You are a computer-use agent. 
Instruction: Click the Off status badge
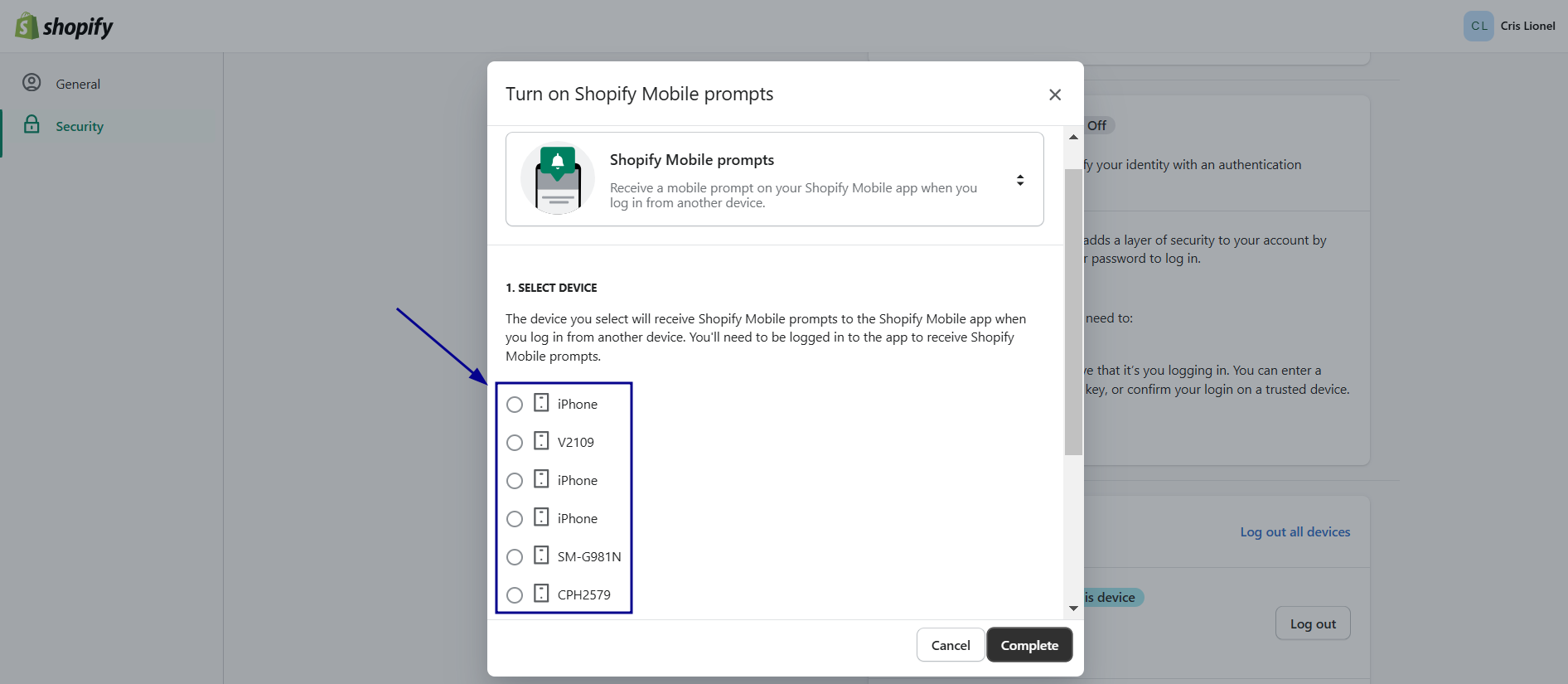pyautogui.click(x=1097, y=125)
